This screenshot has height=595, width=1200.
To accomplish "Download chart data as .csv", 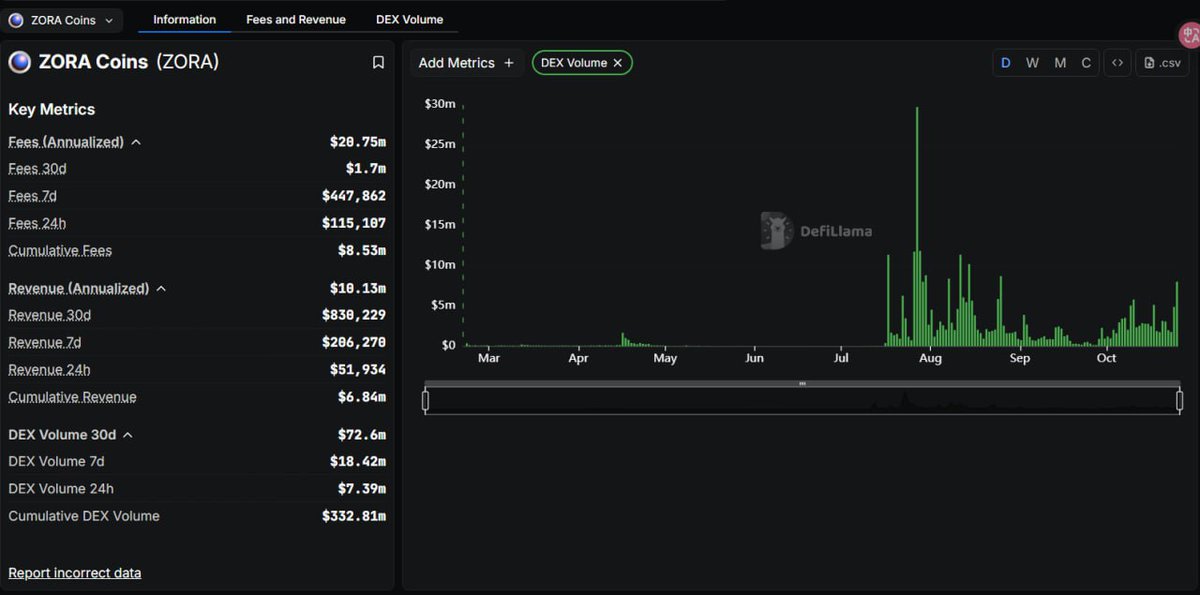I will pos(1161,63).
